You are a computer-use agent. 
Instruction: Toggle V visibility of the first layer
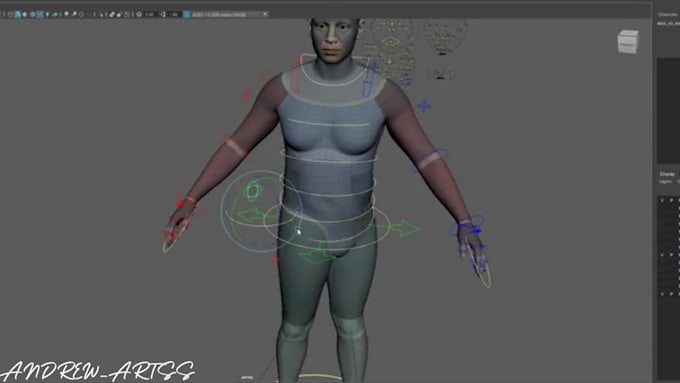662,200
